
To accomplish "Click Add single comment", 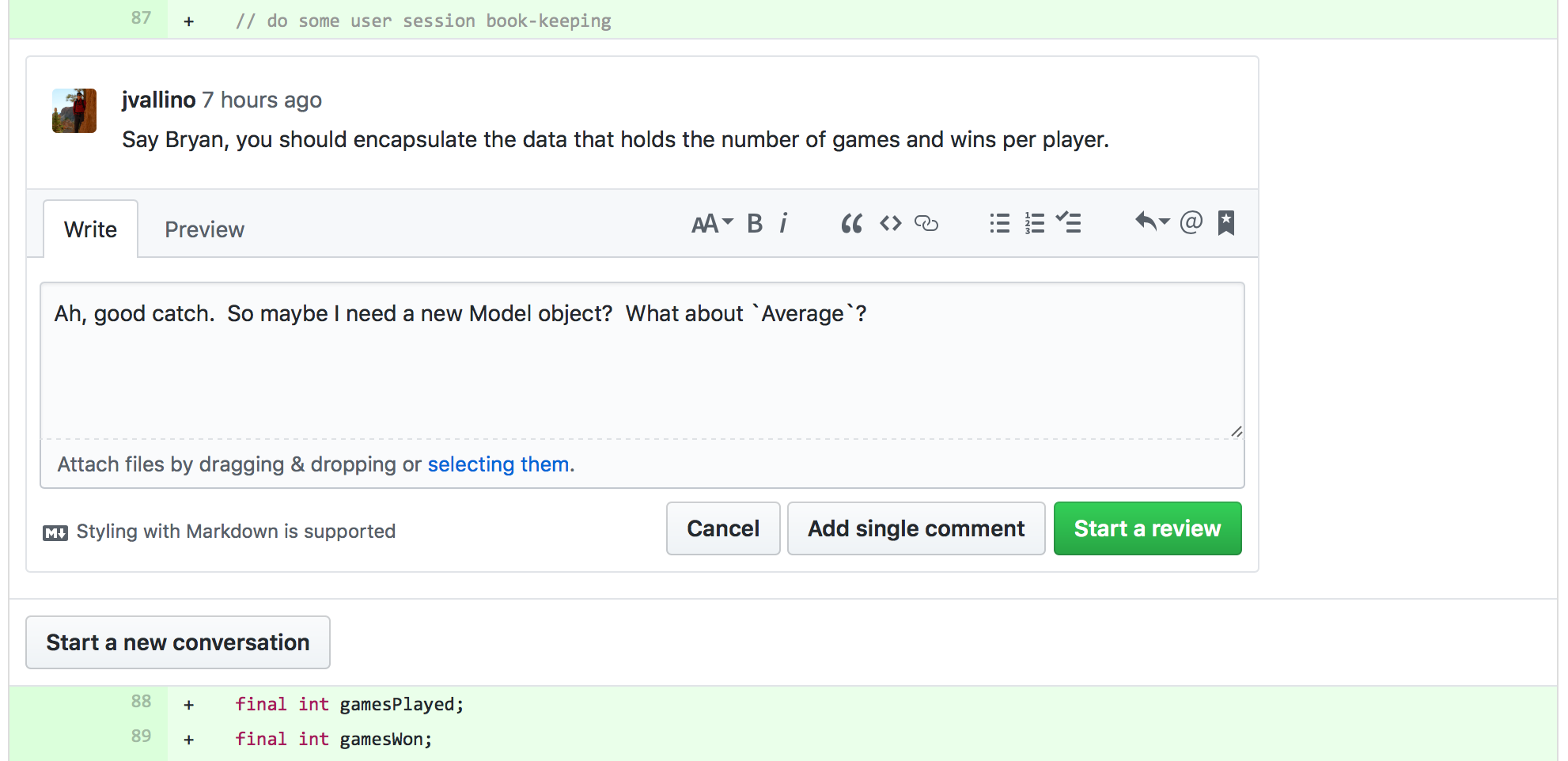I will point(916,528).
